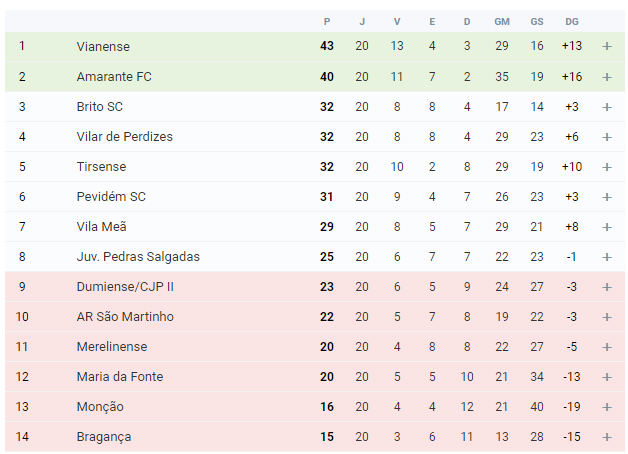Open plus icon for Juv. Pedras Salgadas
The height and width of the screenshot is (454, 628).
click(607, 257)
